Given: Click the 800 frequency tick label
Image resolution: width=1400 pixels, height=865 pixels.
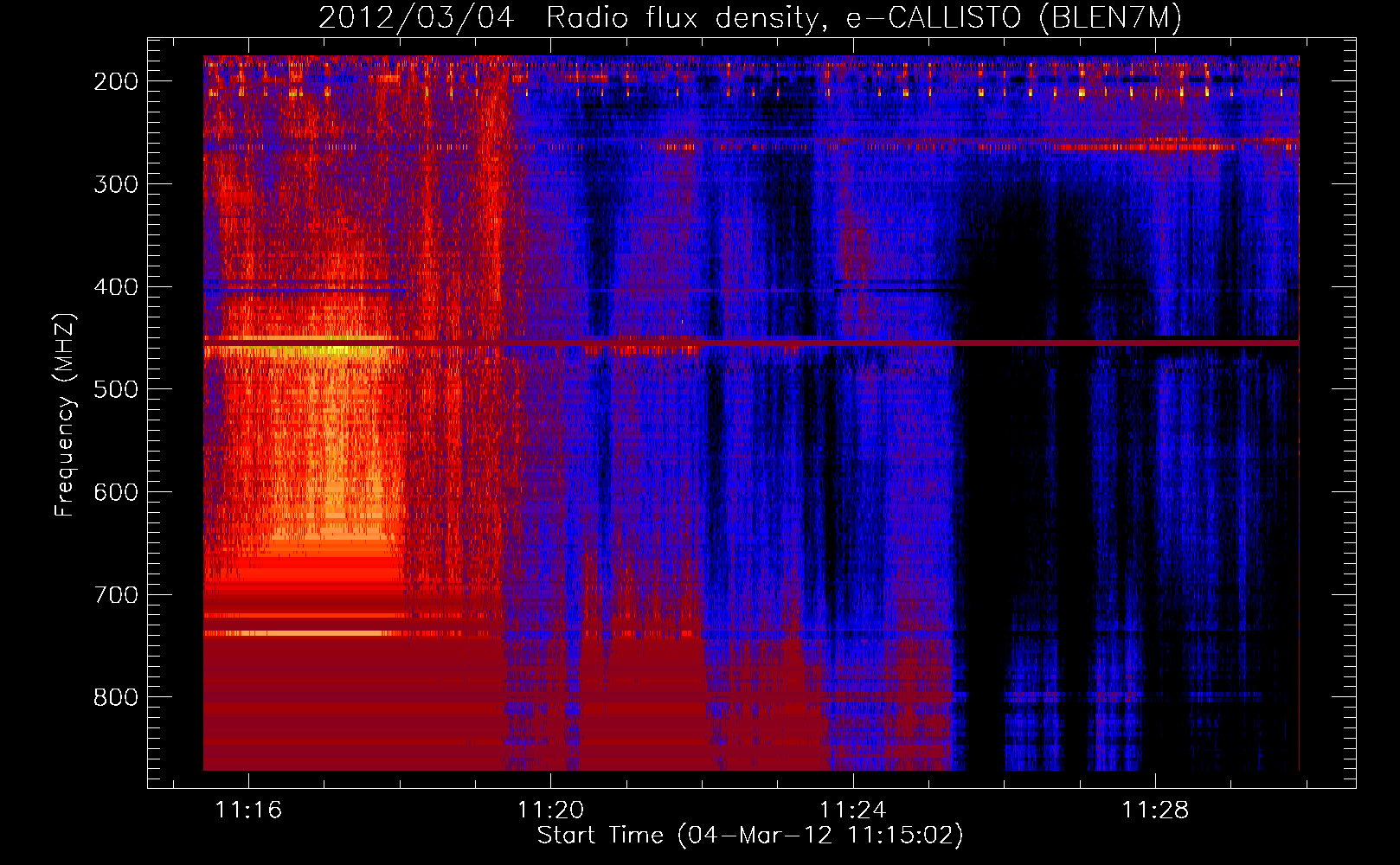Looking at the screenshot, I should [116, 697].
